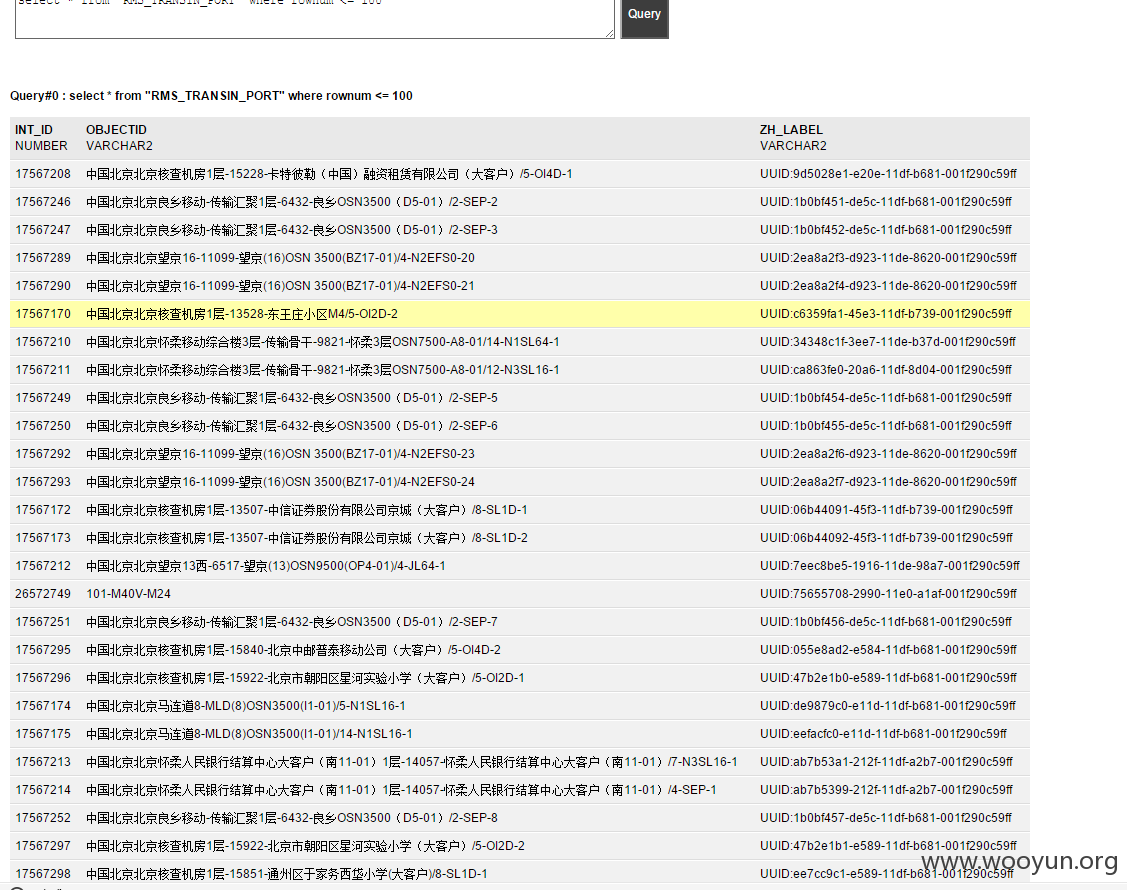The image size is (1127, 890).
Task: Select INT_ID cell 17567172
Action: 43,510
